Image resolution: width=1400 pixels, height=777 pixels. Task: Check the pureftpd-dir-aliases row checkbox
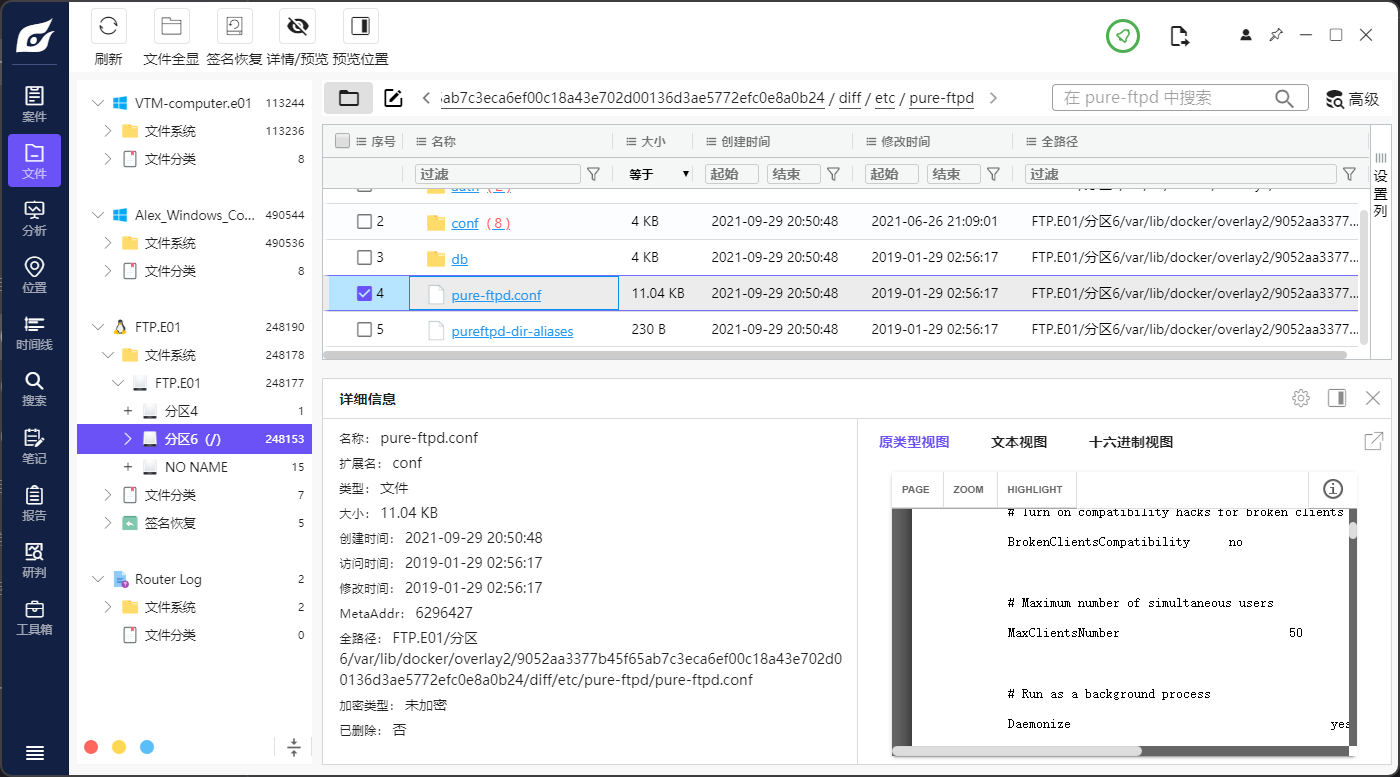[x=364, y=330]
